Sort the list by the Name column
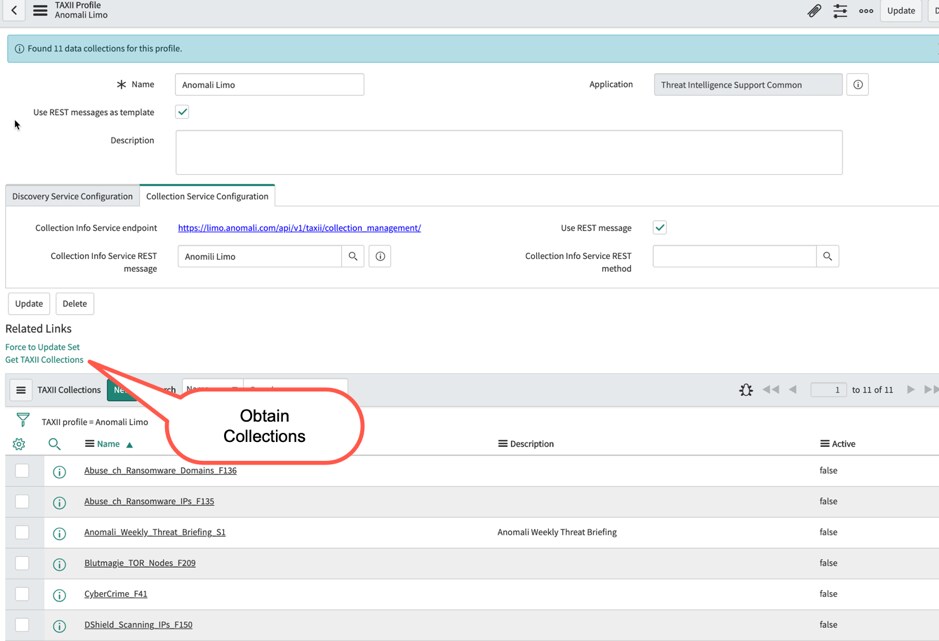Image resolution: width=939 pixels, height=641 pixels. 109,443
